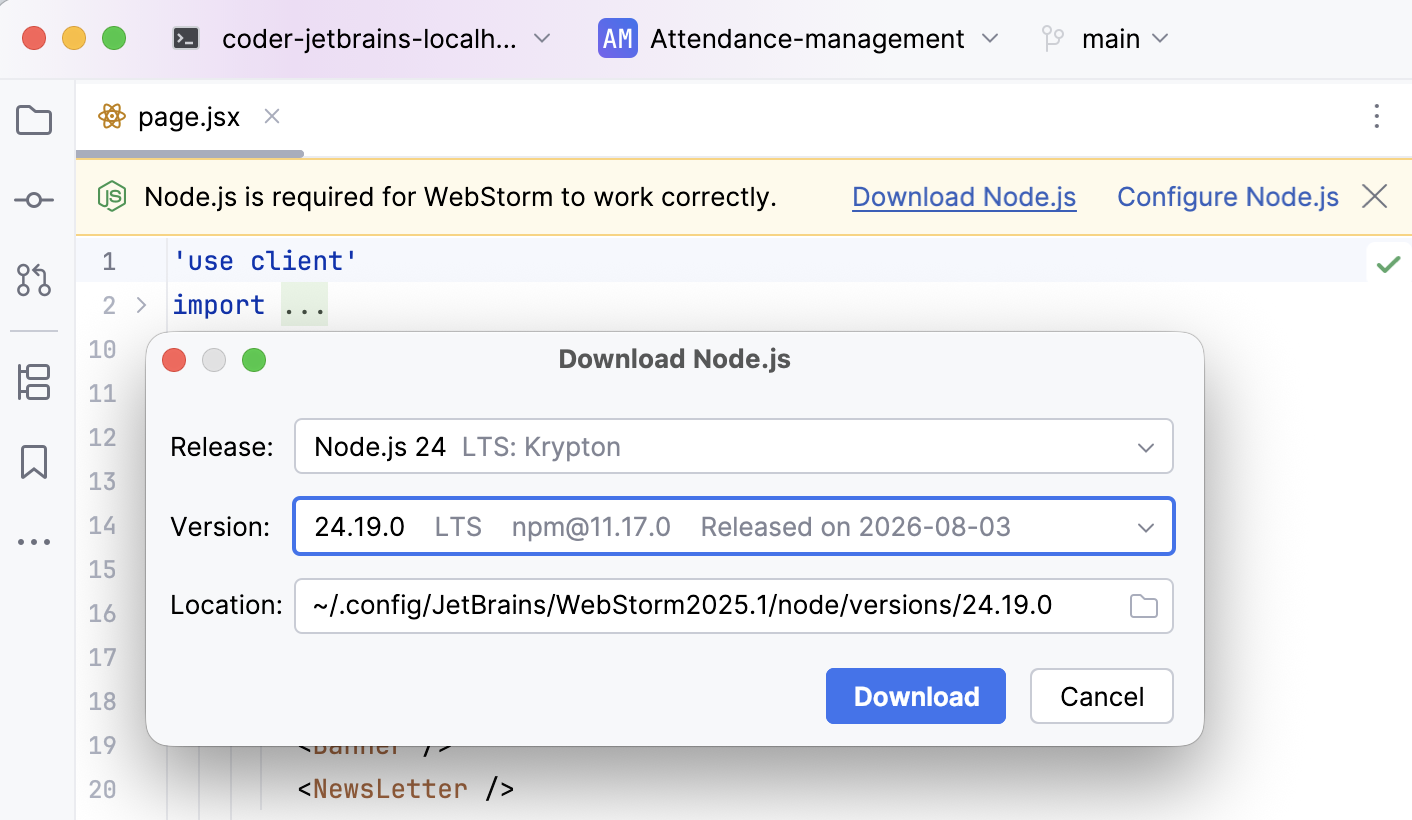Open the Commit tool window icon
This screenshot has height=820, width=1412.
pyautogui.click(x=34, y=201)
